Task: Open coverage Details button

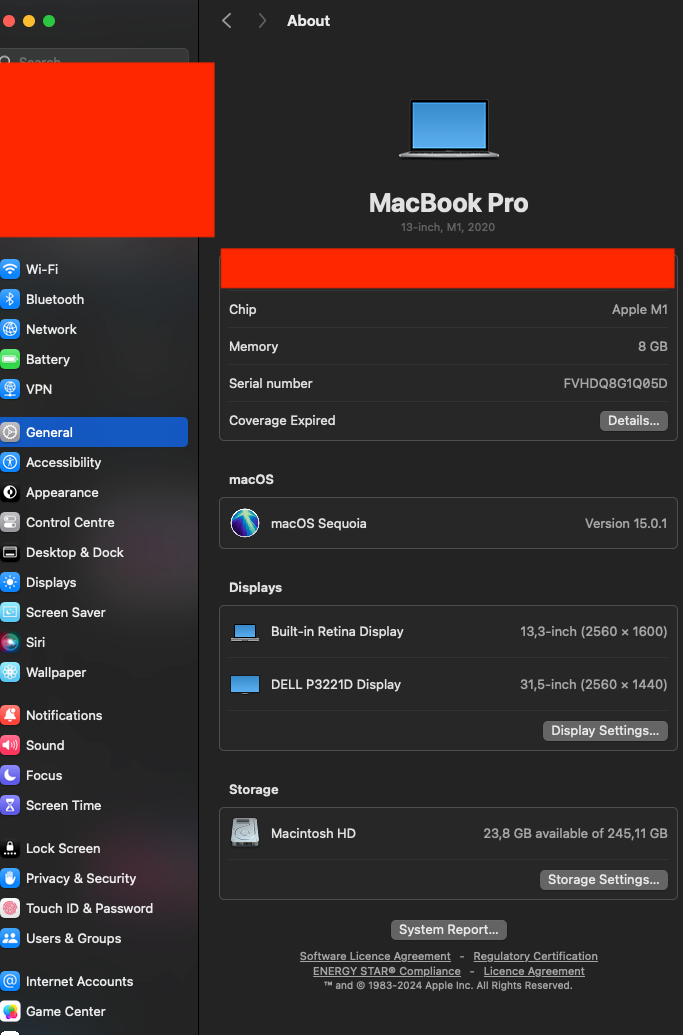Action: pyautogui.click(x=634, y=420)
